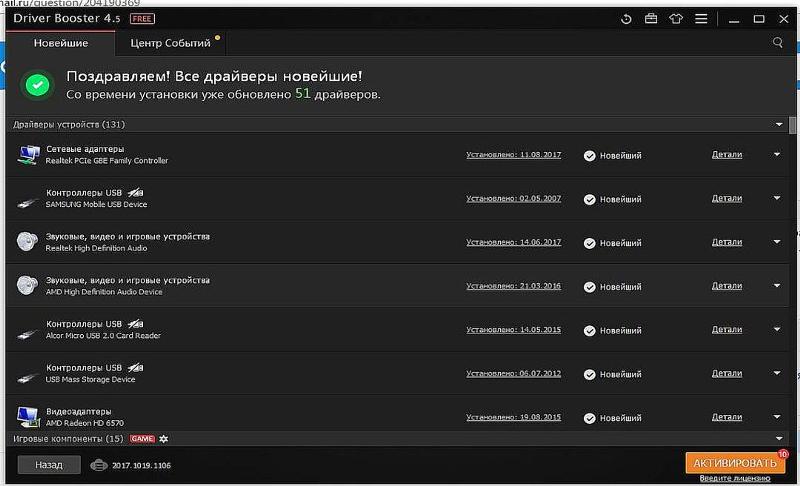Click the green all-up-to-date checkmark icon
Image resolution: width=800 pixels, height=486 pixels.
click(38, 85)
